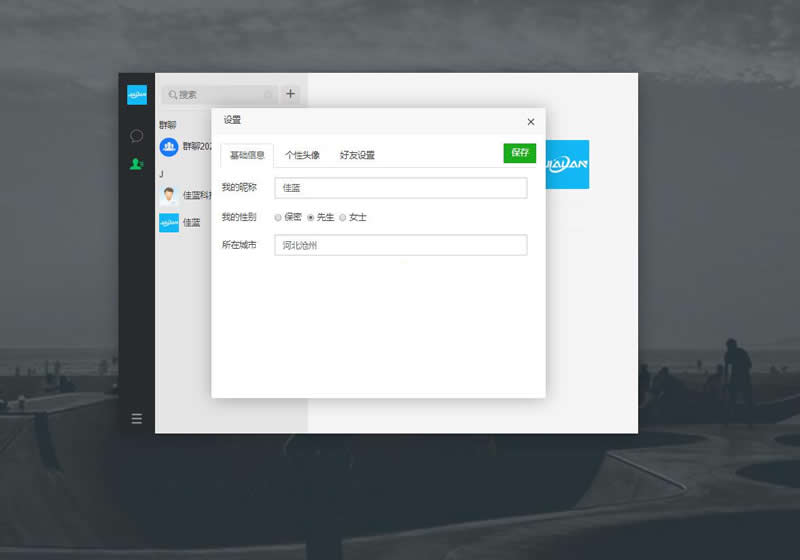
Task: Open the chat messages icon in sidebar
Action: (137, 136)
